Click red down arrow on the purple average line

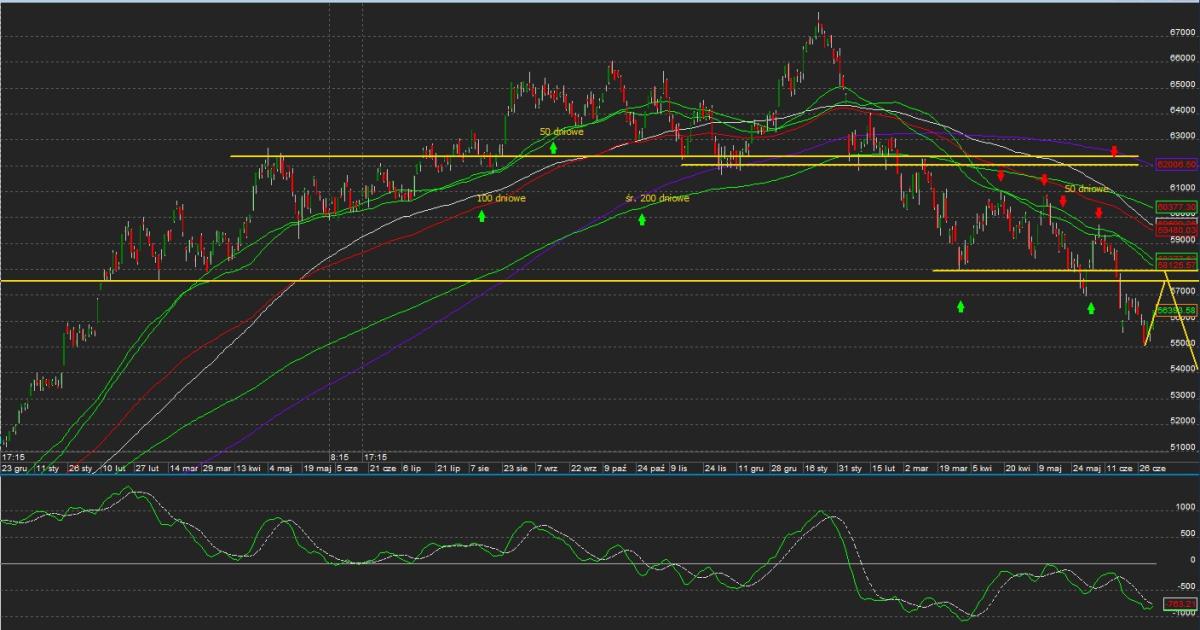1114,151
